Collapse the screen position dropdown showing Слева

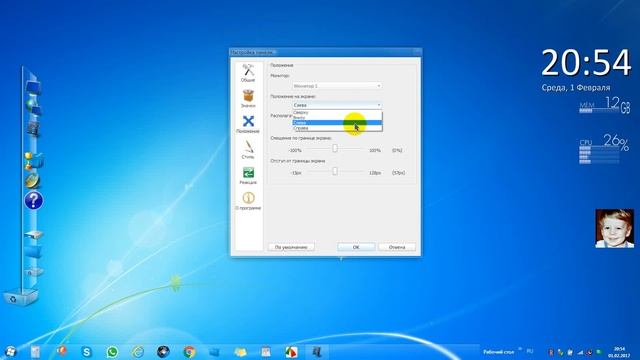point(337,105)
